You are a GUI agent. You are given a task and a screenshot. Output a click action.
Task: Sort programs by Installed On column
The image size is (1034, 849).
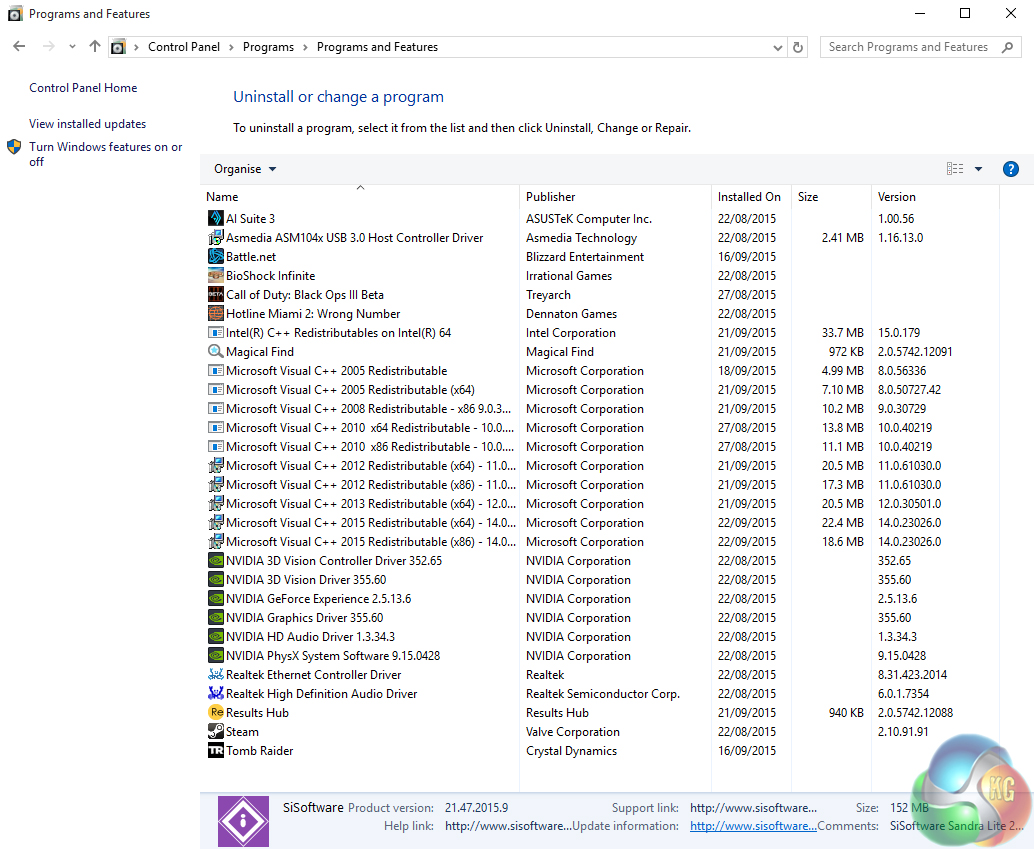pyautogui.click(x=748, y=197)
